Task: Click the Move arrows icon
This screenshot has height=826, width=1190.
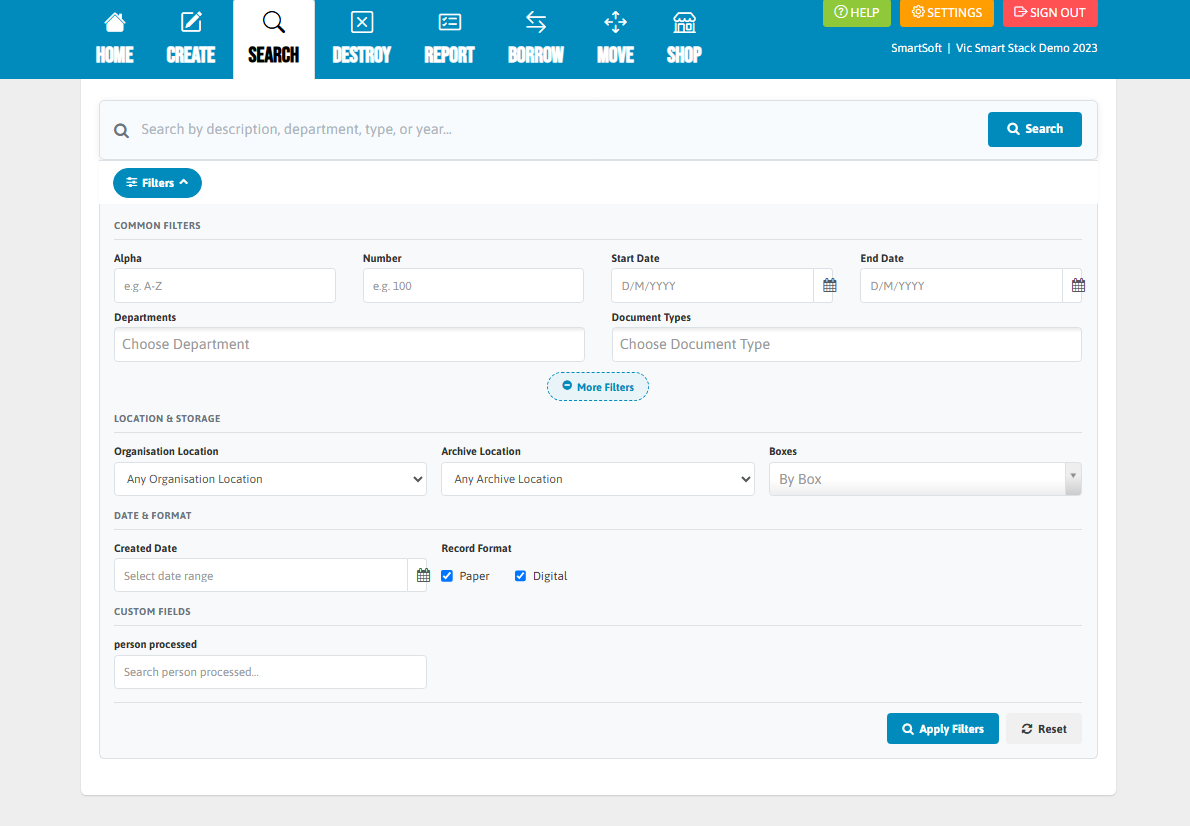Action: click(x=615, y=23)
